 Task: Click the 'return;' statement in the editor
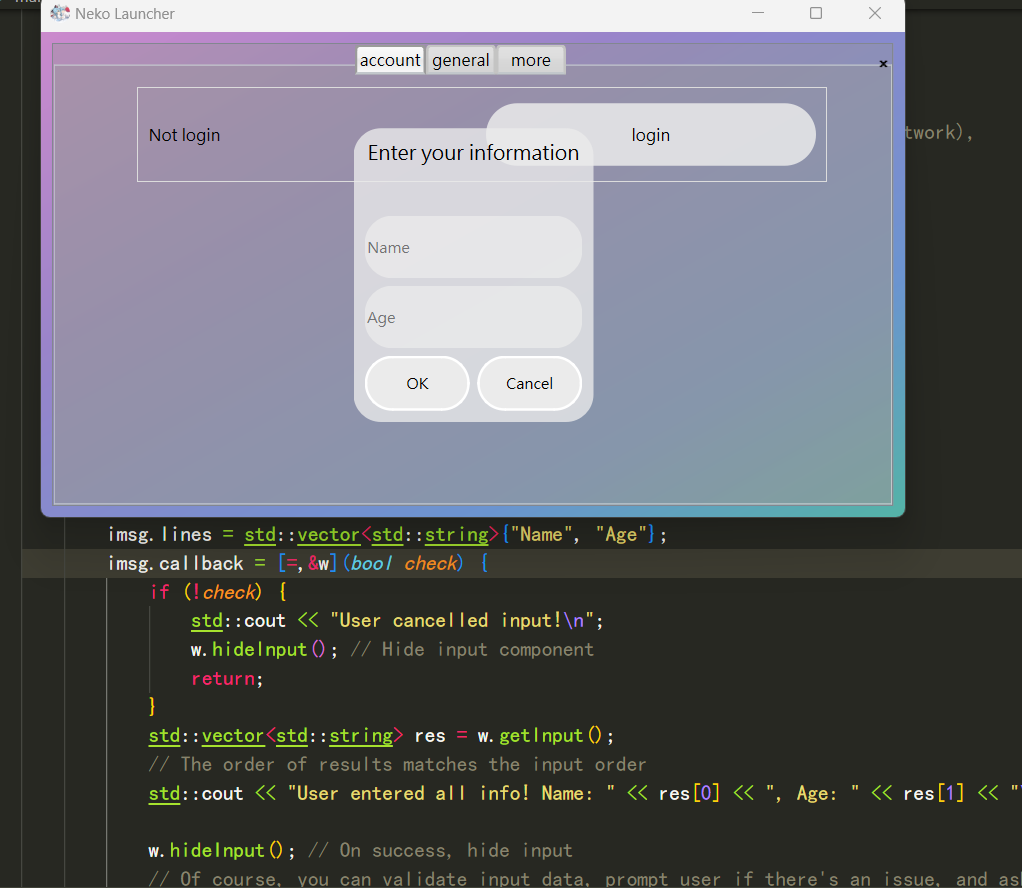click(227, 679)
